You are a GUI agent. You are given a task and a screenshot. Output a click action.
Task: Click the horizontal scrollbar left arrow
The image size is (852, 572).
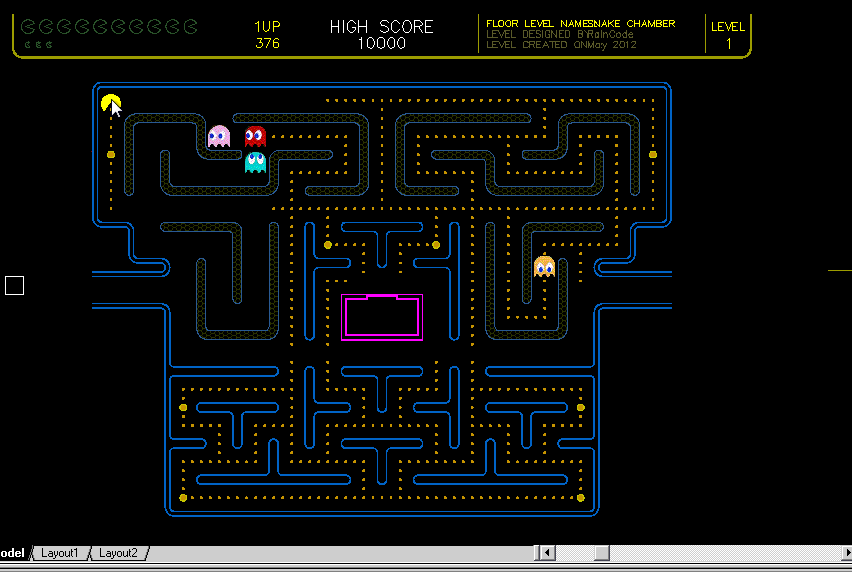pos(547,553)
